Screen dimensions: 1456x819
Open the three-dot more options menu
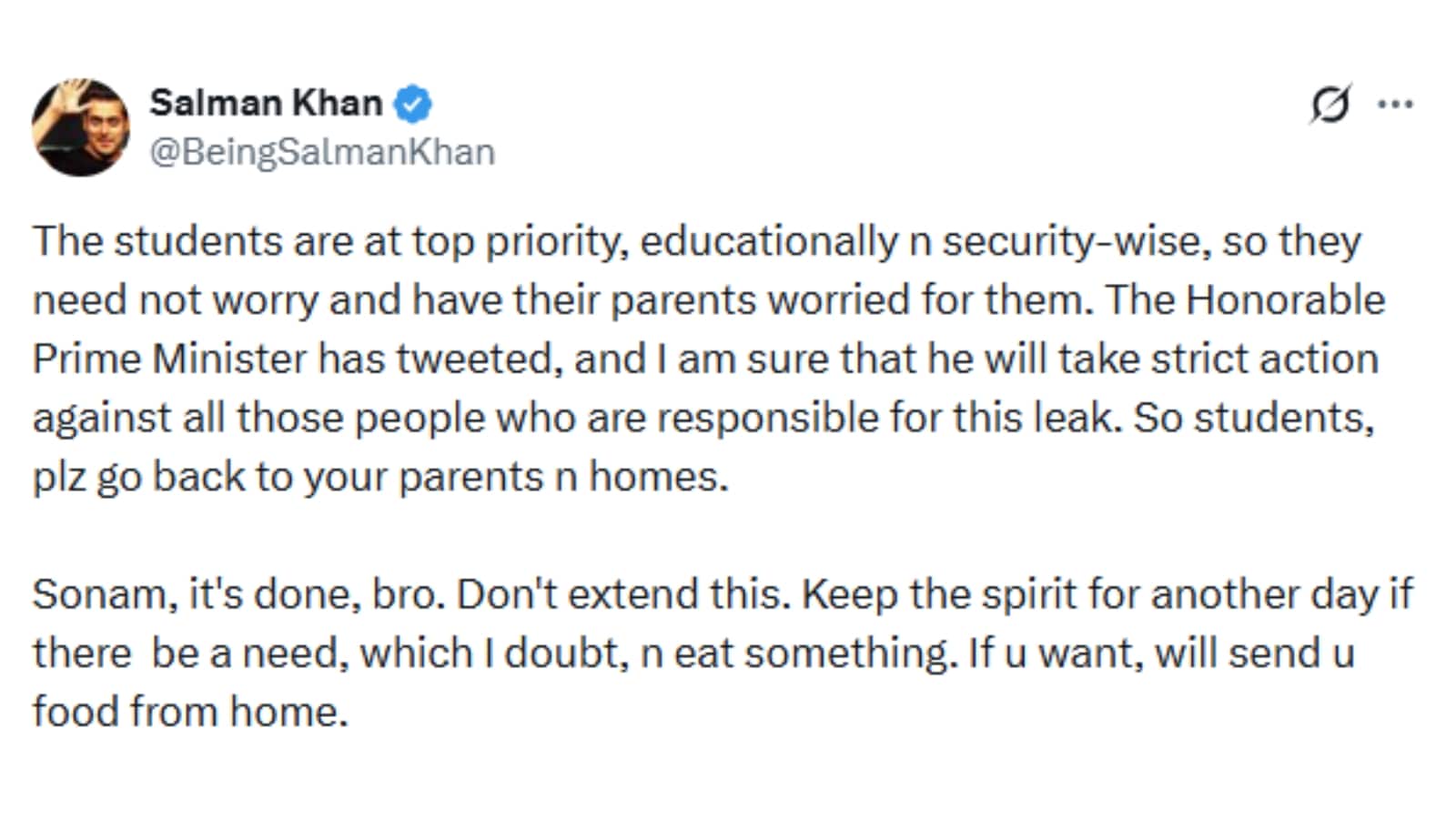[x=1395, y=104]
